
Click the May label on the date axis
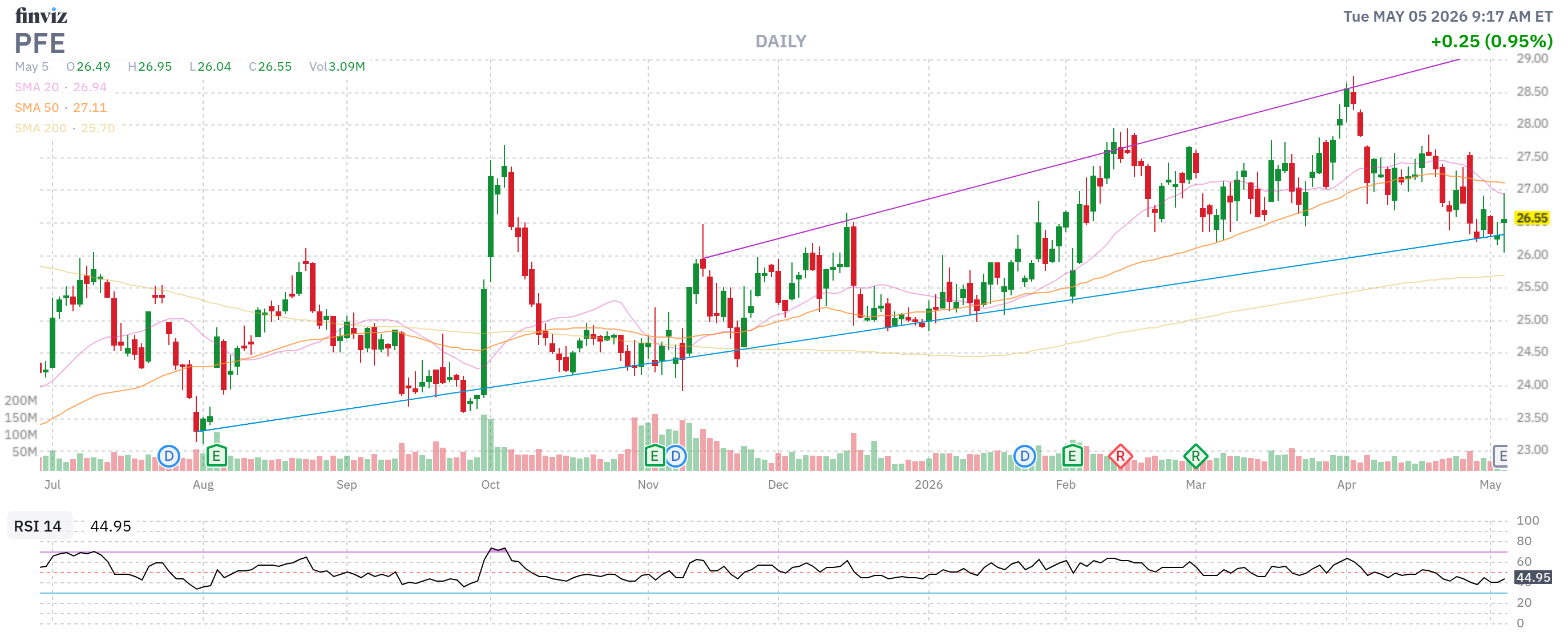[x=1491, y=485]
